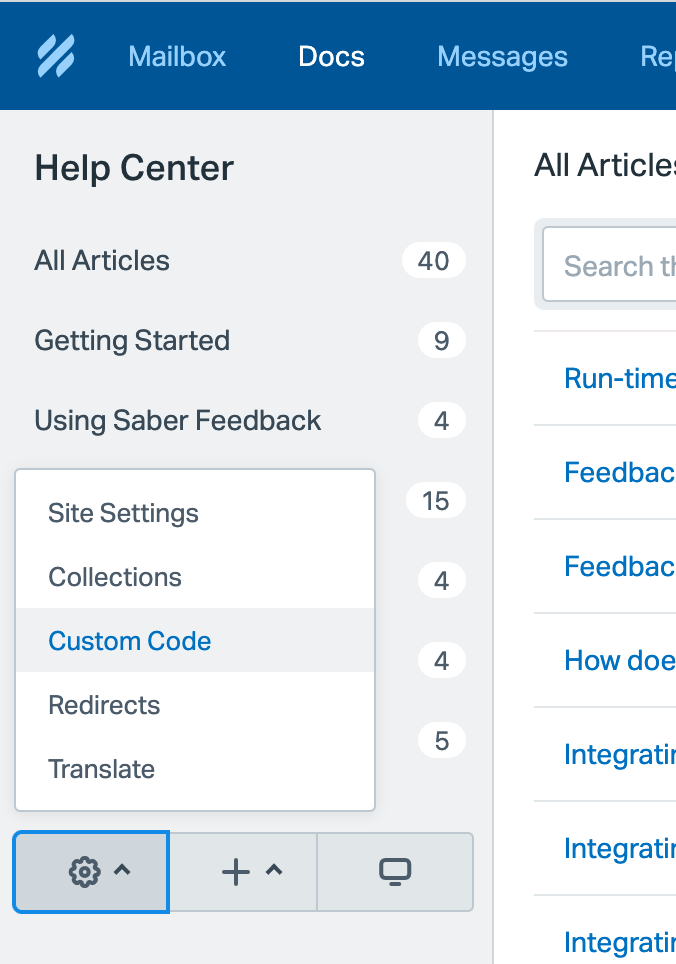The width and height of the screenshot is (676, 964).
Task: Open the All Articles collection
Action: (102, 261)
